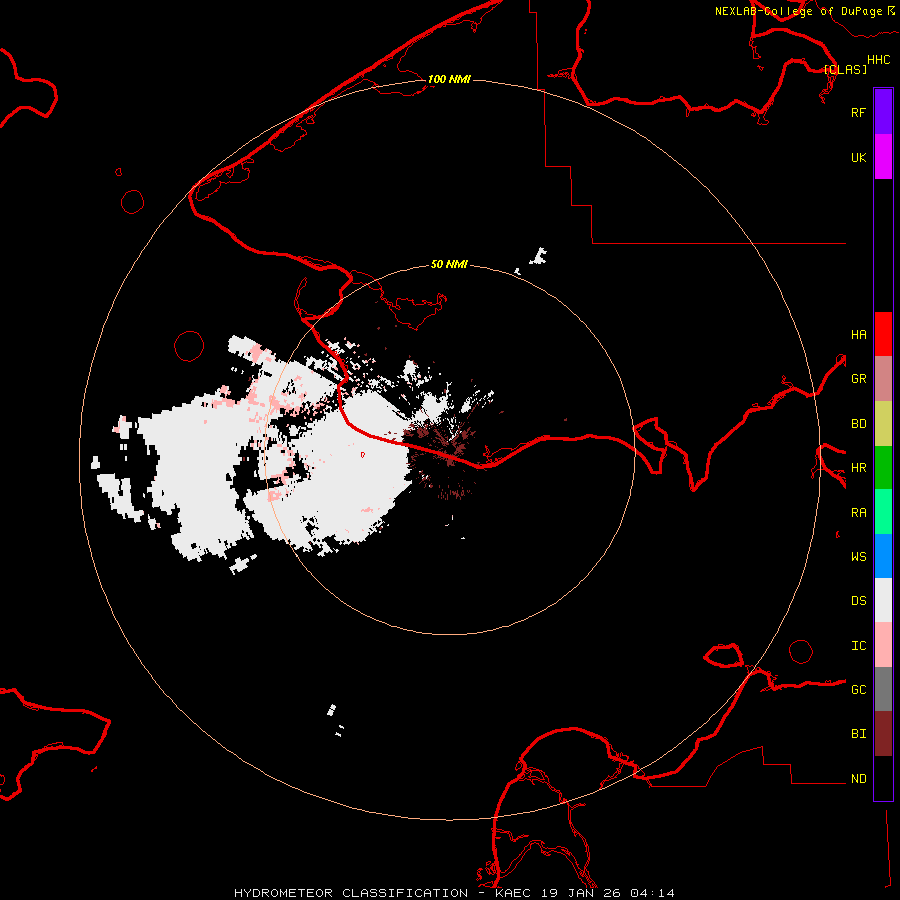Click the IC legend label
Image resolution: width=900 pixels, height=900 pixels.
click(x=858, y=645)
